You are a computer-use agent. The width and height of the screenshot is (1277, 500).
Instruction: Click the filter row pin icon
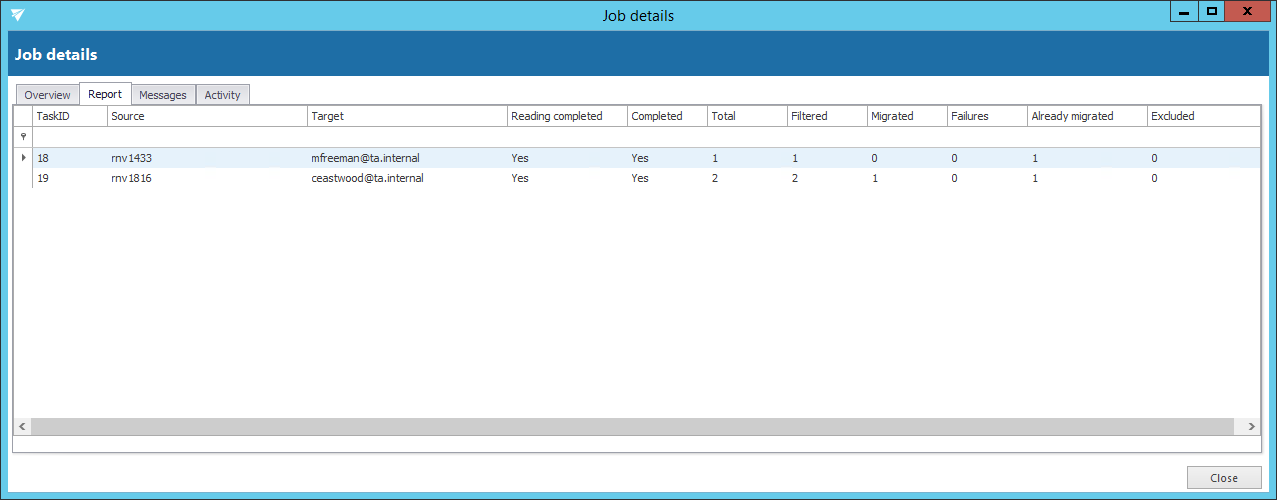coord(23,136)
